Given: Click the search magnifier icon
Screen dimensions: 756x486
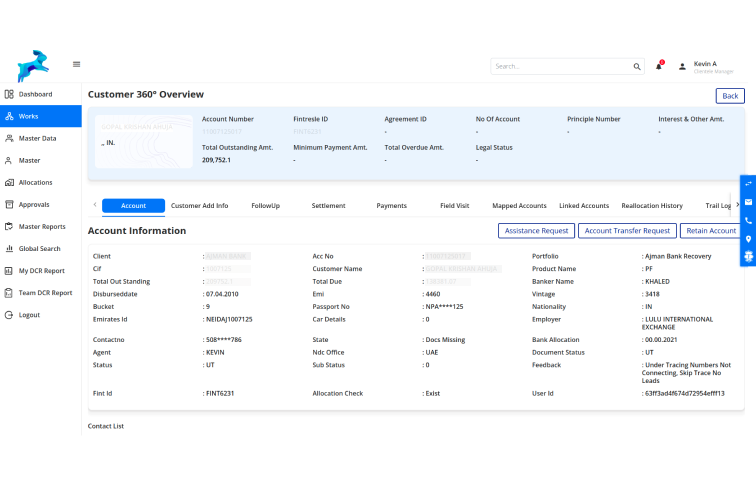Looking at the screenshot, I should click(637, 67).
